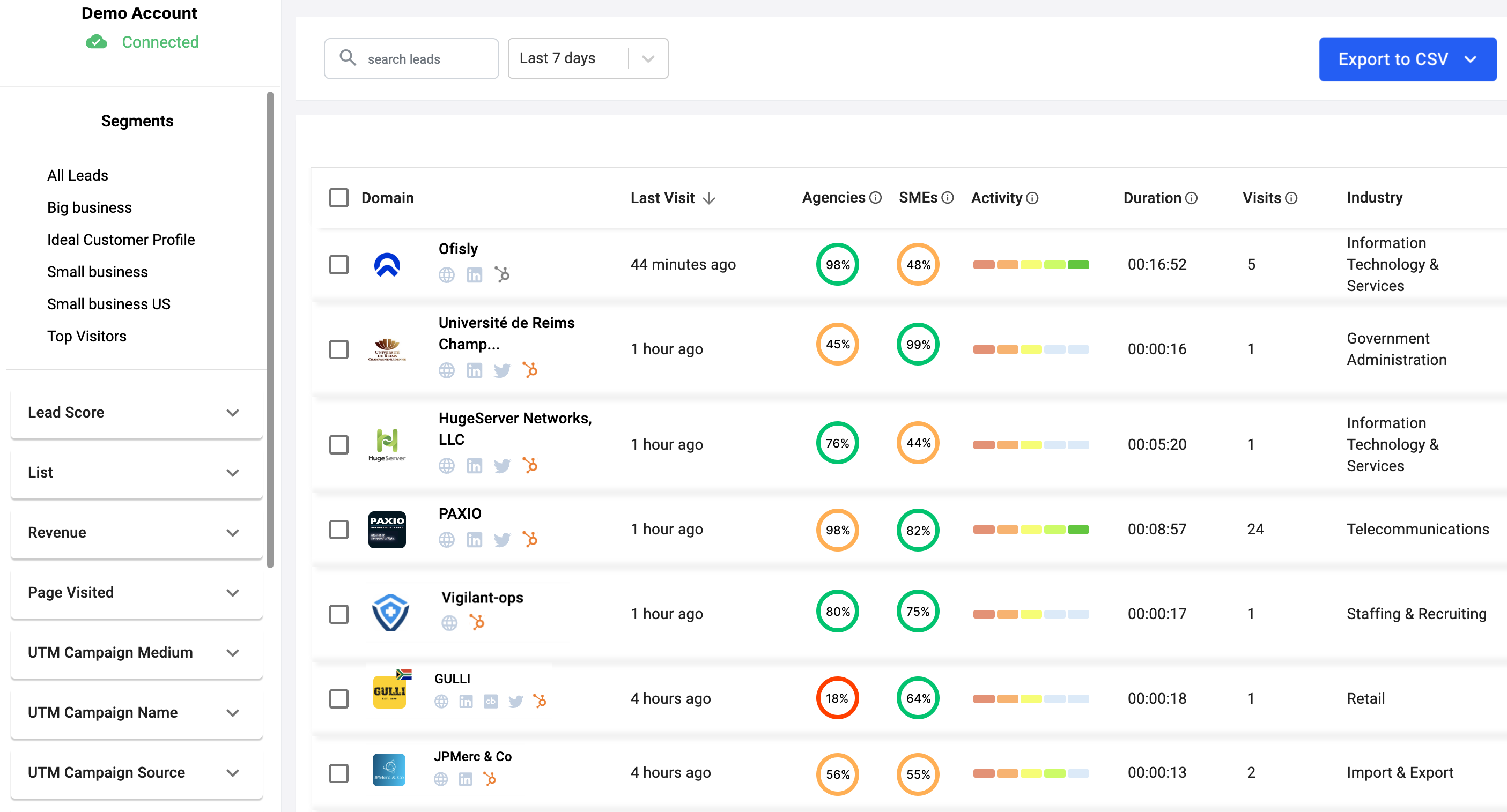The height and width of the screenshot is (812, 1507).
Task: Open PAXIO LinkedIn icon
Action: point(475,540)
